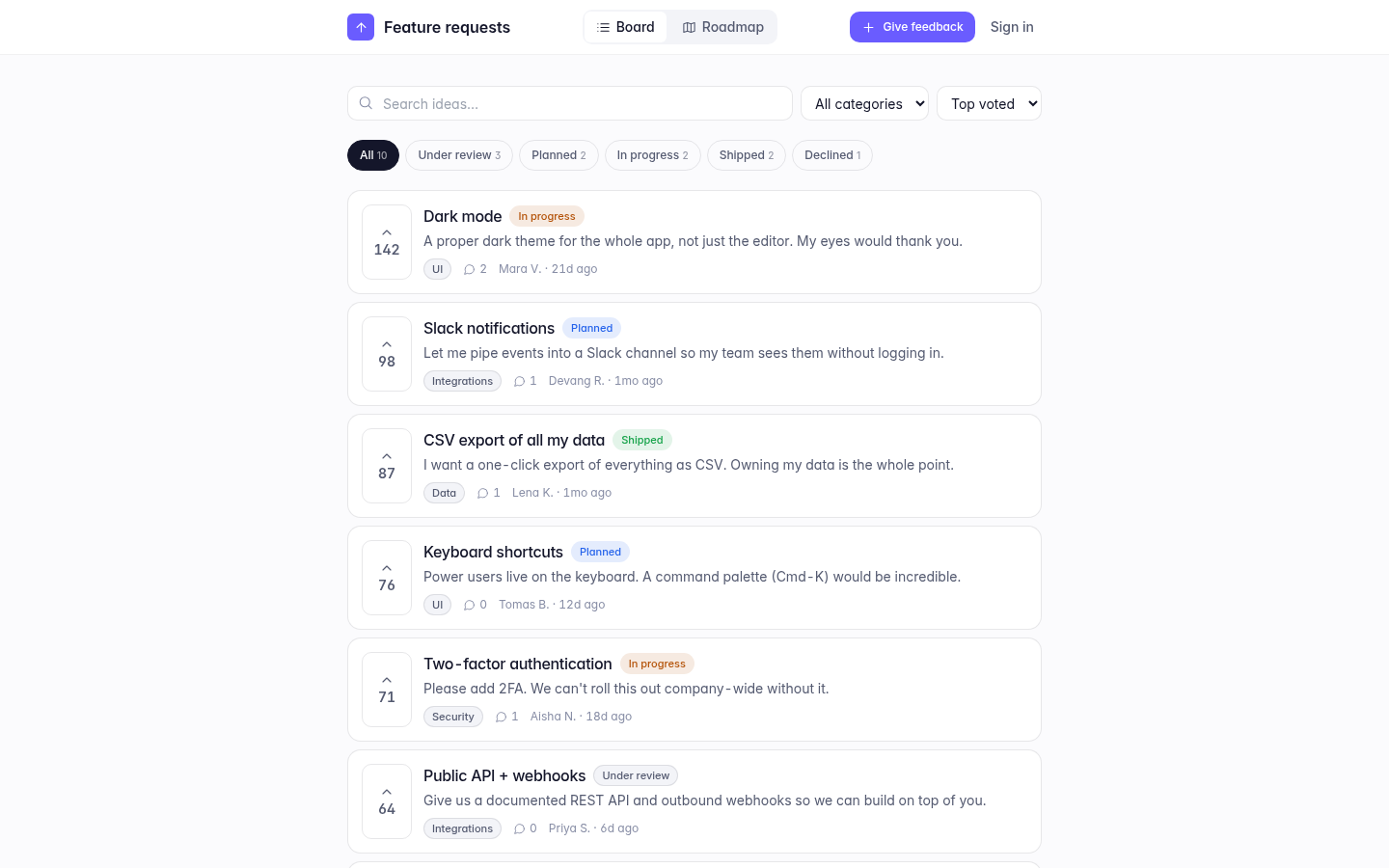Focus the Search ideas input field
The width and height of the screenshot is (1389, 868).
click(x=570, y=103)
